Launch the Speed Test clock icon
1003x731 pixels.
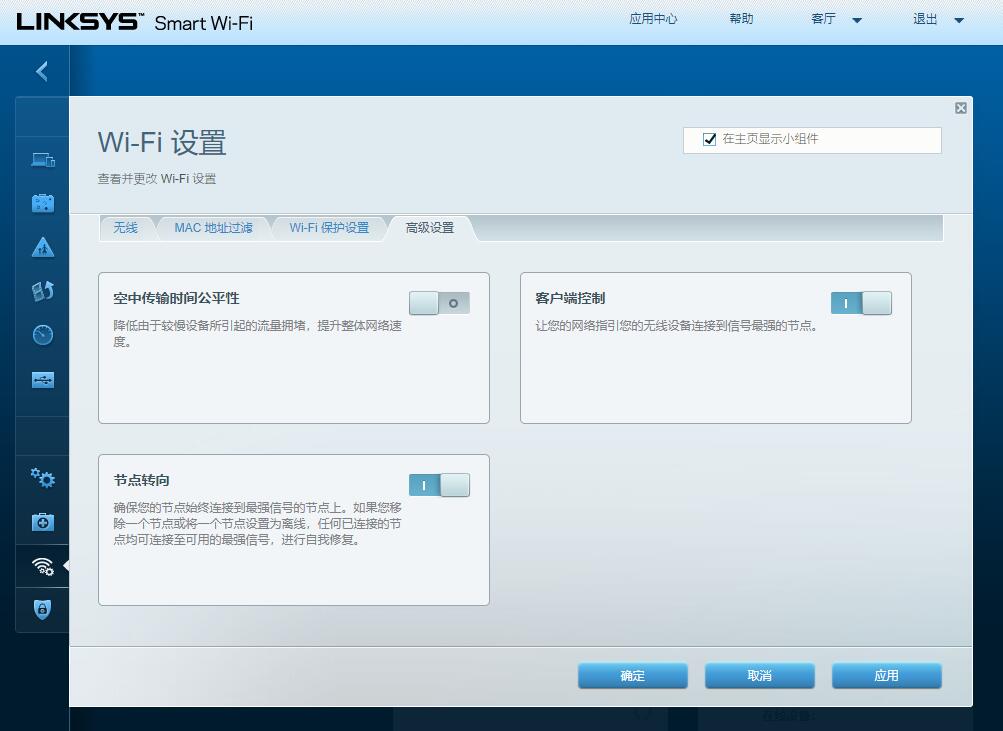[x=41, y=334]
